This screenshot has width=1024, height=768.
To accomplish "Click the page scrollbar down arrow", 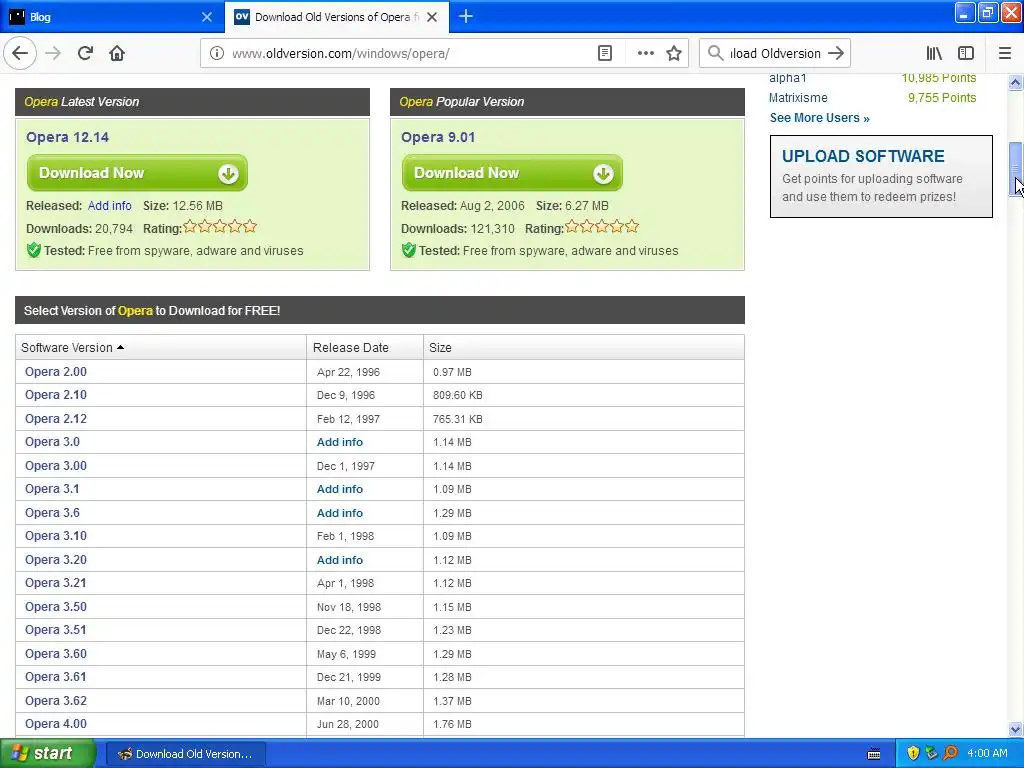I will [x=1015, y=729].
